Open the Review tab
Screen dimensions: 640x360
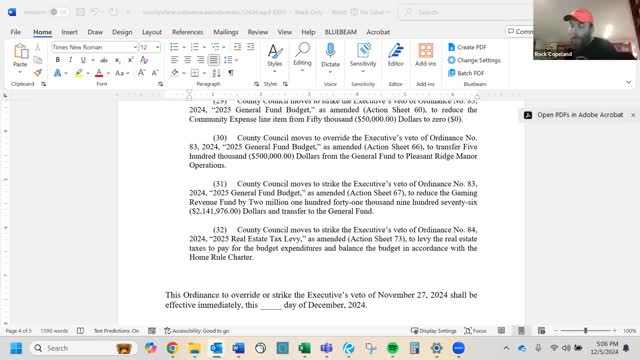click(258, 32)
